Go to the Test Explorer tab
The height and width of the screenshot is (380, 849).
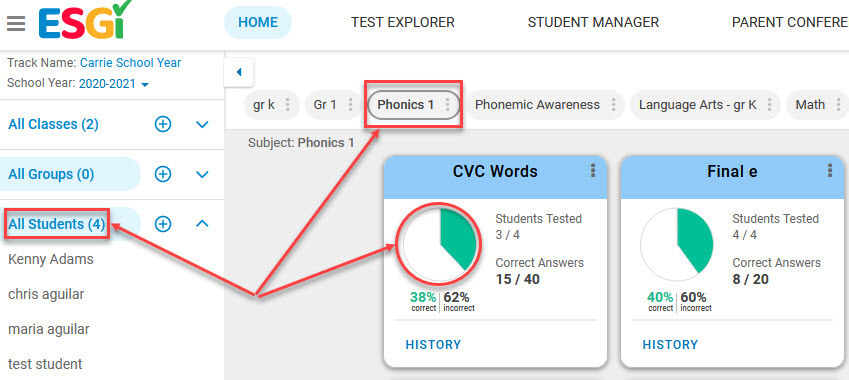click(x=403, y=23)
